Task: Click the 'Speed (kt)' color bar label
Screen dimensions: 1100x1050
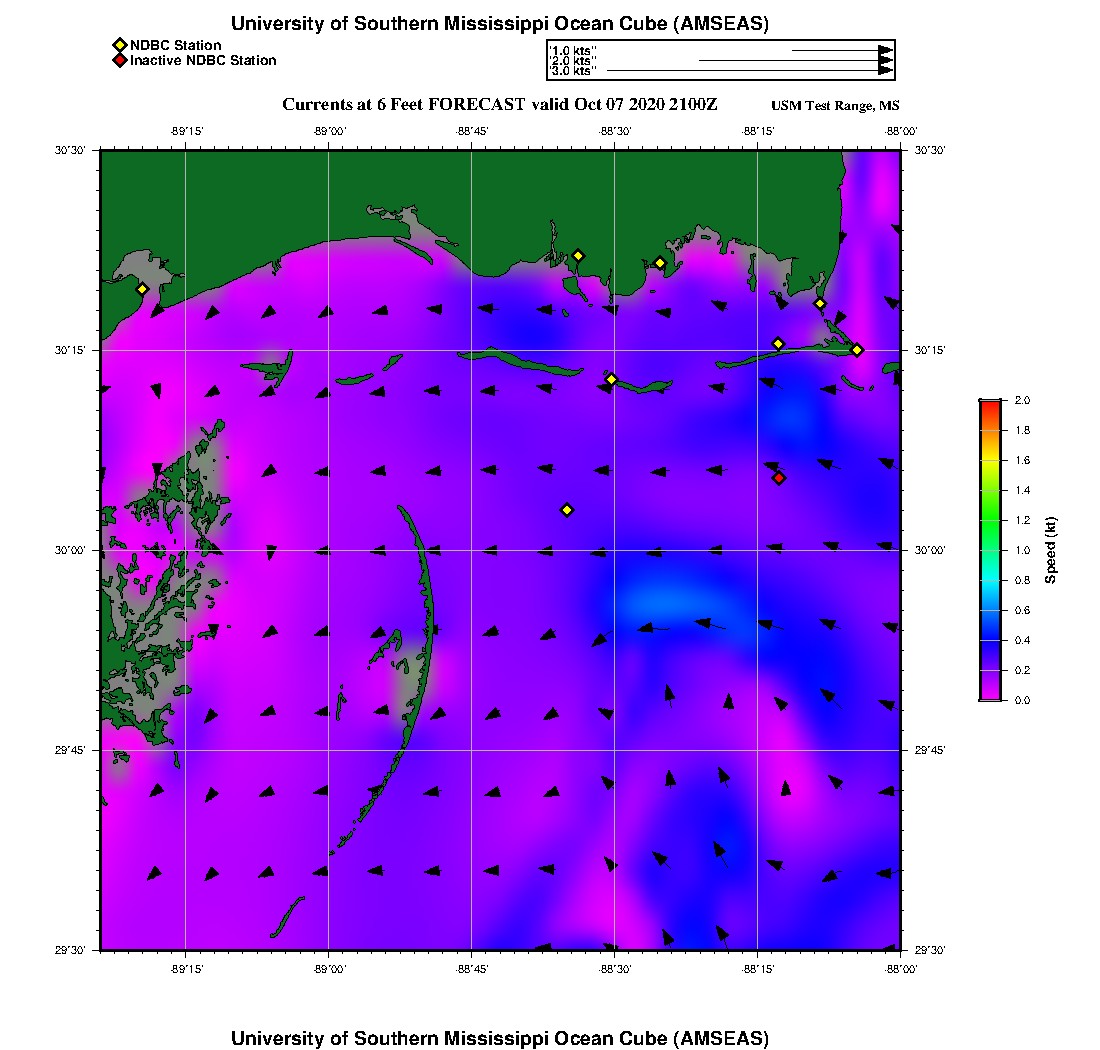Action: [1051, 550]
